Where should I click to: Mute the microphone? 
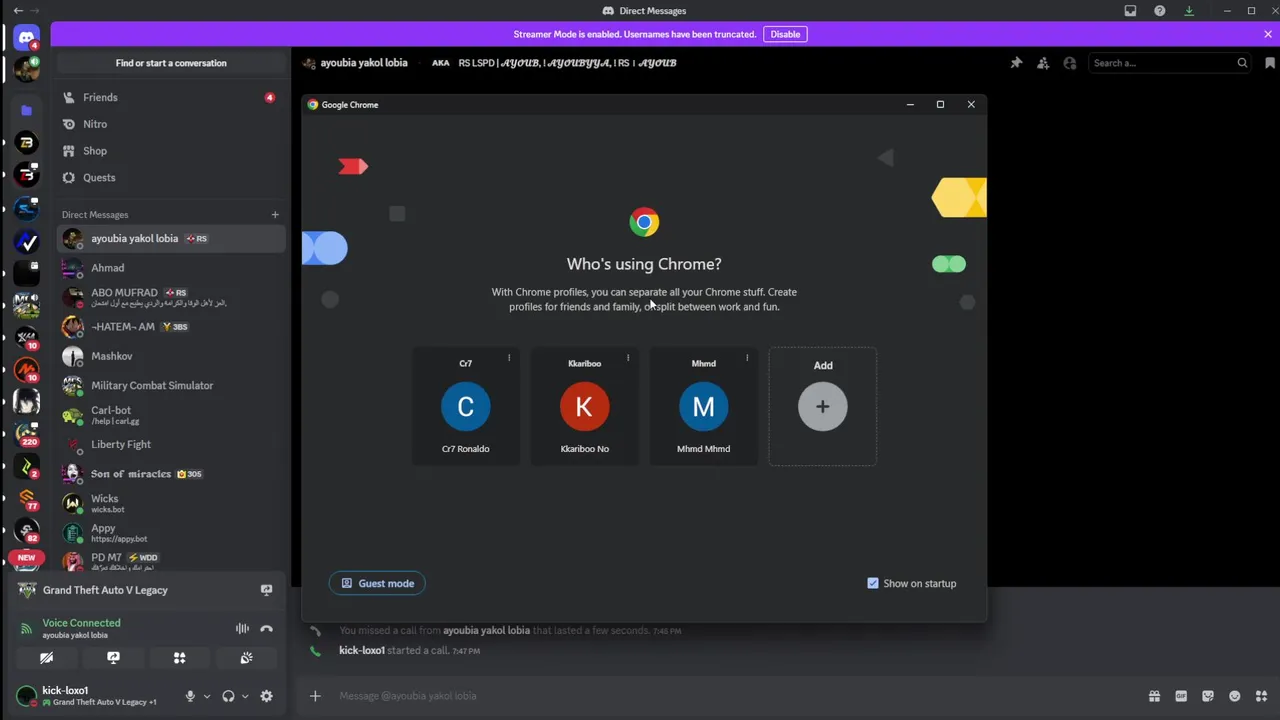click(190, 696)
